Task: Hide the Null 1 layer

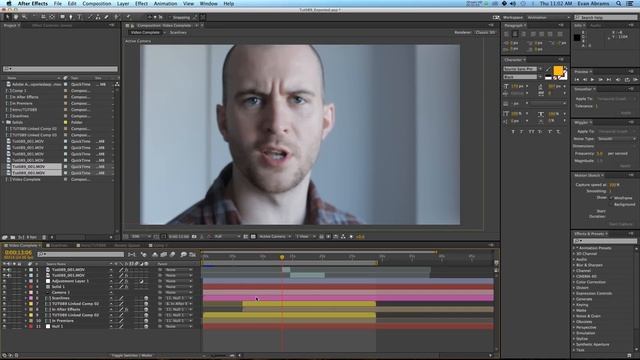Action: click(4, 327)
